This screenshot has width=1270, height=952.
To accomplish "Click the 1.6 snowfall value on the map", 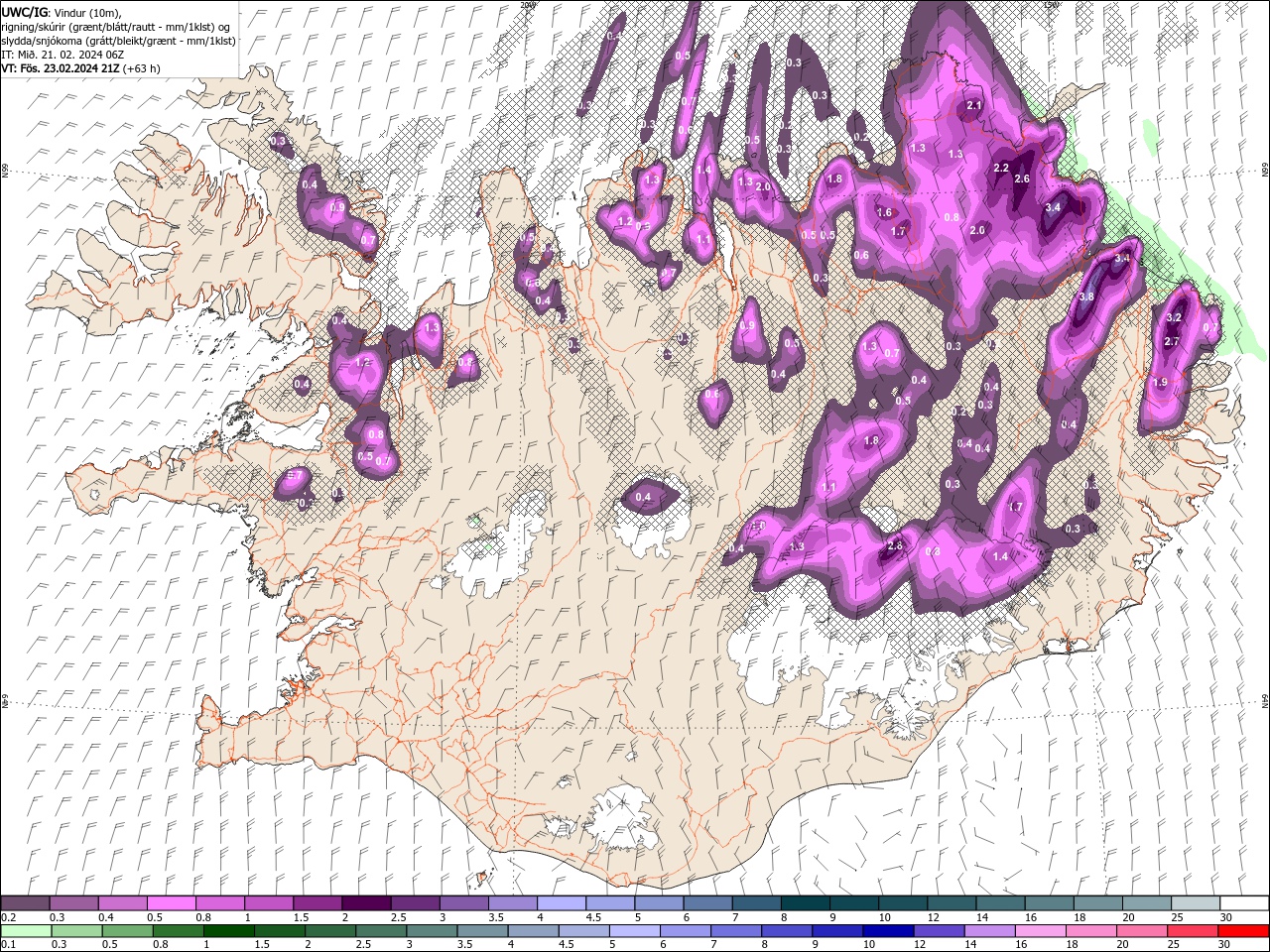I will [x=885, y=212].
